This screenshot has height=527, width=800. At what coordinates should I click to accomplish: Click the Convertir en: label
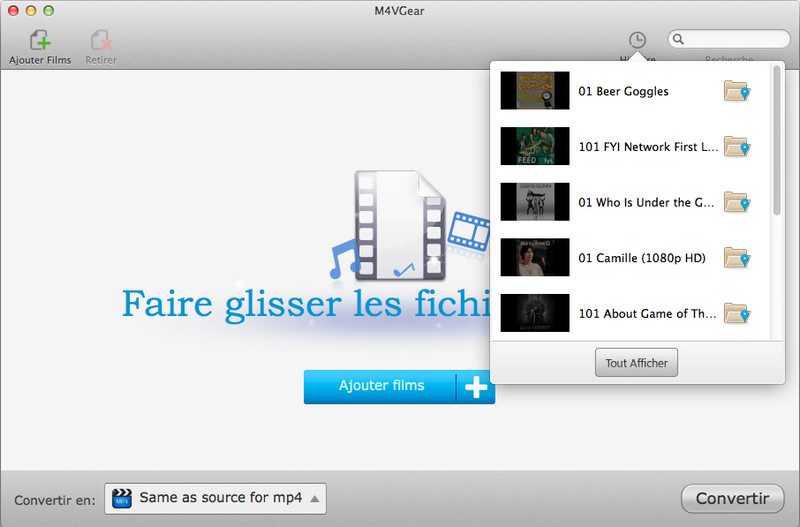[55, 500]
